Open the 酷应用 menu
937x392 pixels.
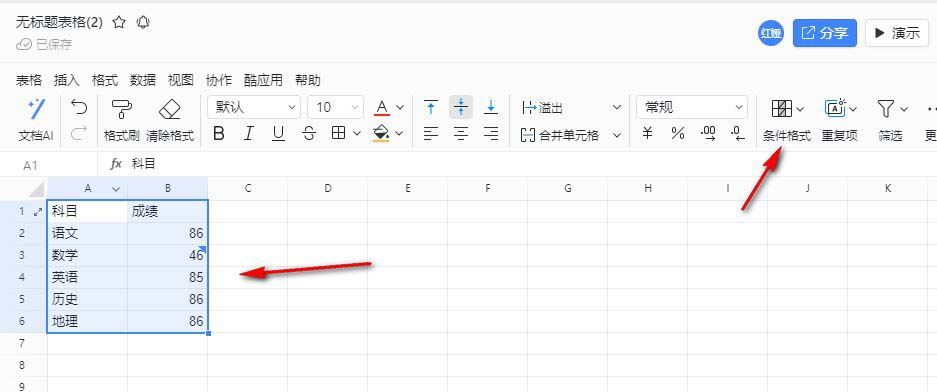pyautogui.click(x=263, y=80)
